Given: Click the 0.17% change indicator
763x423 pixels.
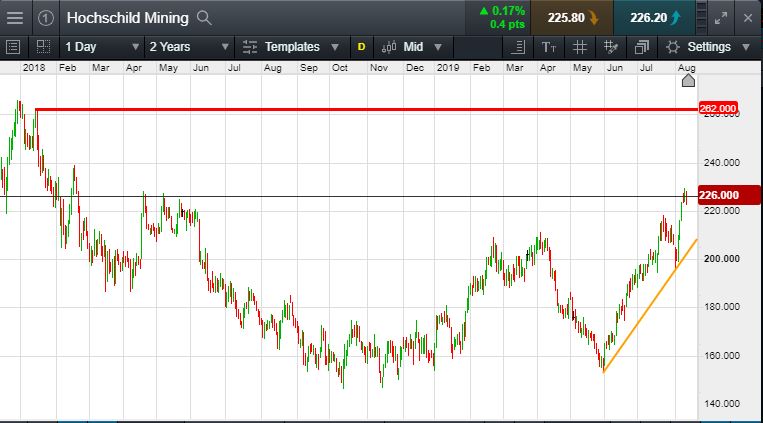Looking at the screenshot, I should tap(502, 11).
